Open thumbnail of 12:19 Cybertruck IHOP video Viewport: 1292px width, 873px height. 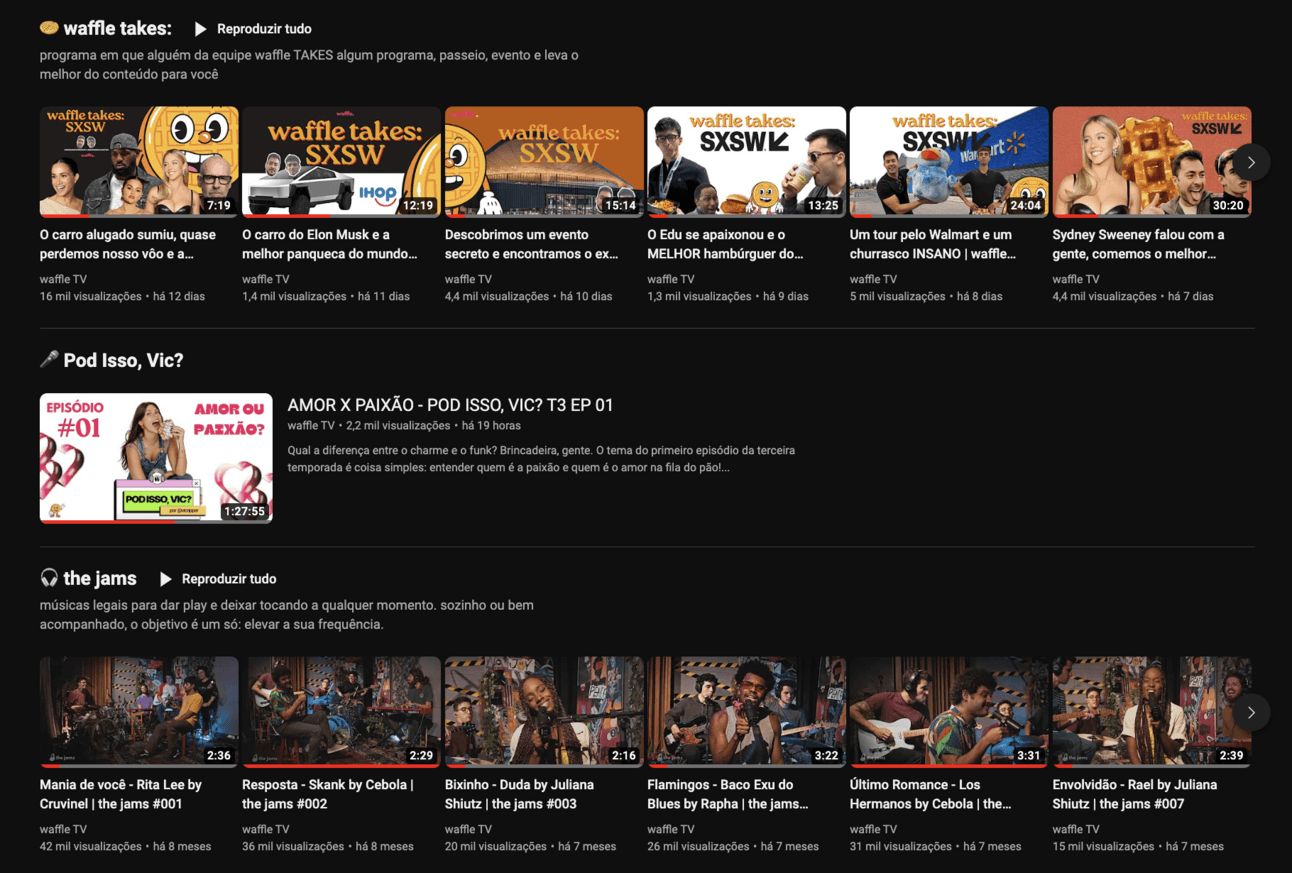341,162
